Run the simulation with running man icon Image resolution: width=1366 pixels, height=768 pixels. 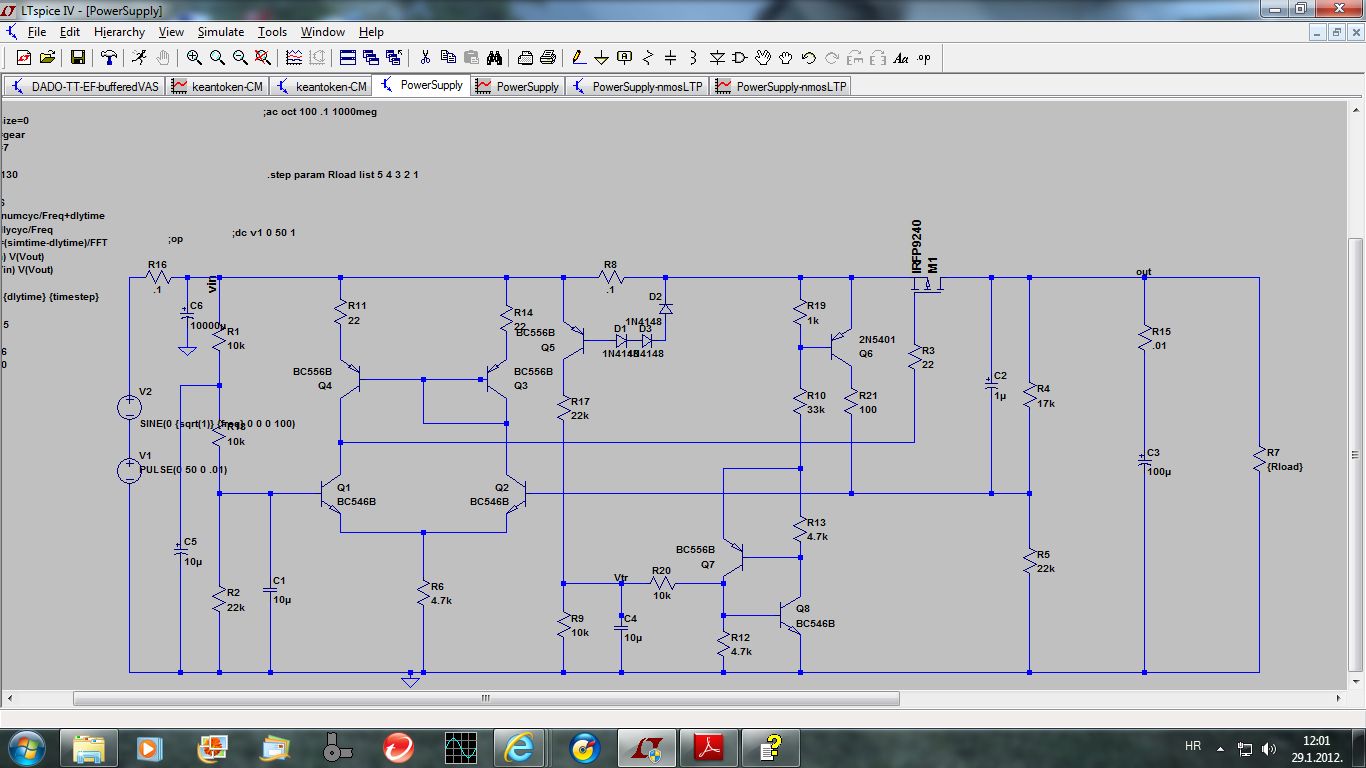(x=140, y=58)
